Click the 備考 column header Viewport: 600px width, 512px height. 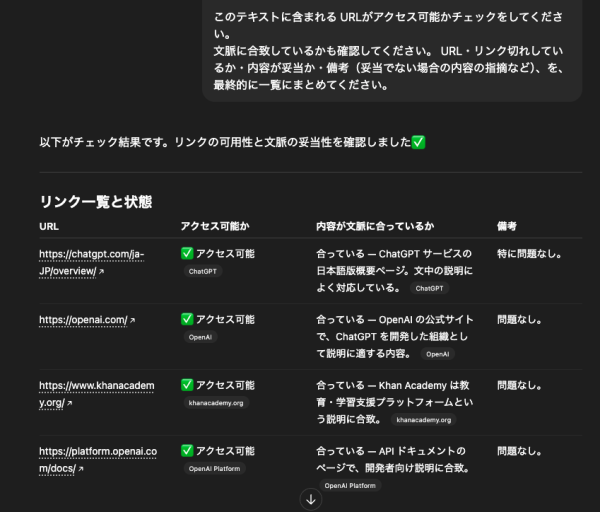coord(507,226)
